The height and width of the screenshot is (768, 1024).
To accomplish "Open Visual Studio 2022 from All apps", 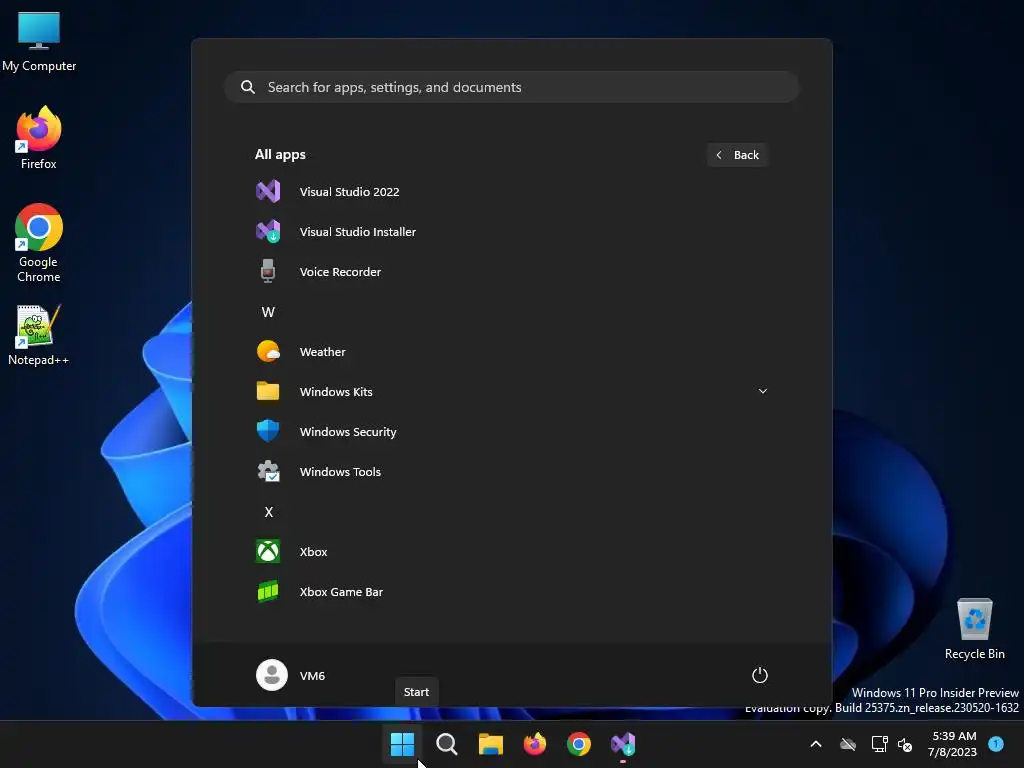I will pos(511,191).
